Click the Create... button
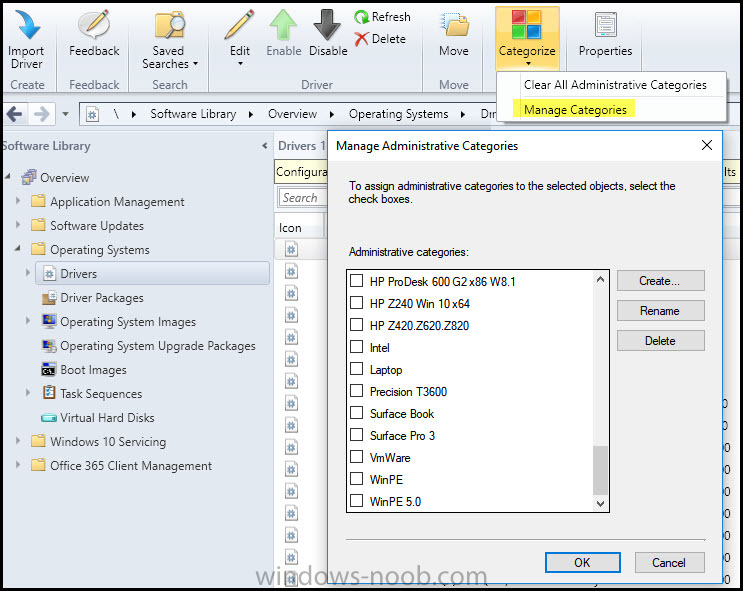Screen dimensions: 743x591 [661, 281]
